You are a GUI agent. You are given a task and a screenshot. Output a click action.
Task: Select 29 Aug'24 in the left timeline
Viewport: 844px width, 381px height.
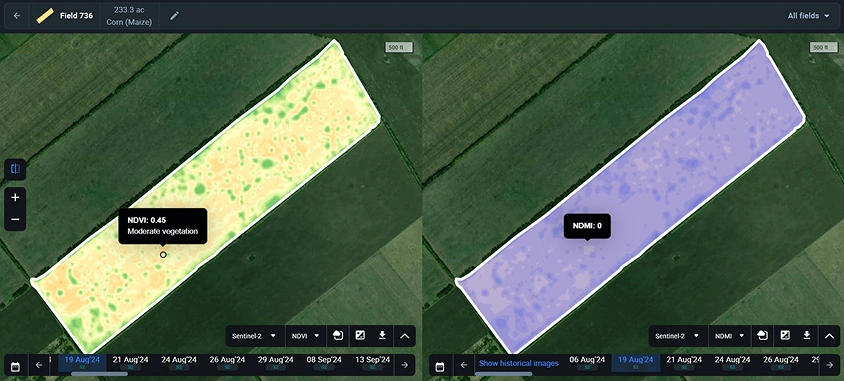coord(276,363)
